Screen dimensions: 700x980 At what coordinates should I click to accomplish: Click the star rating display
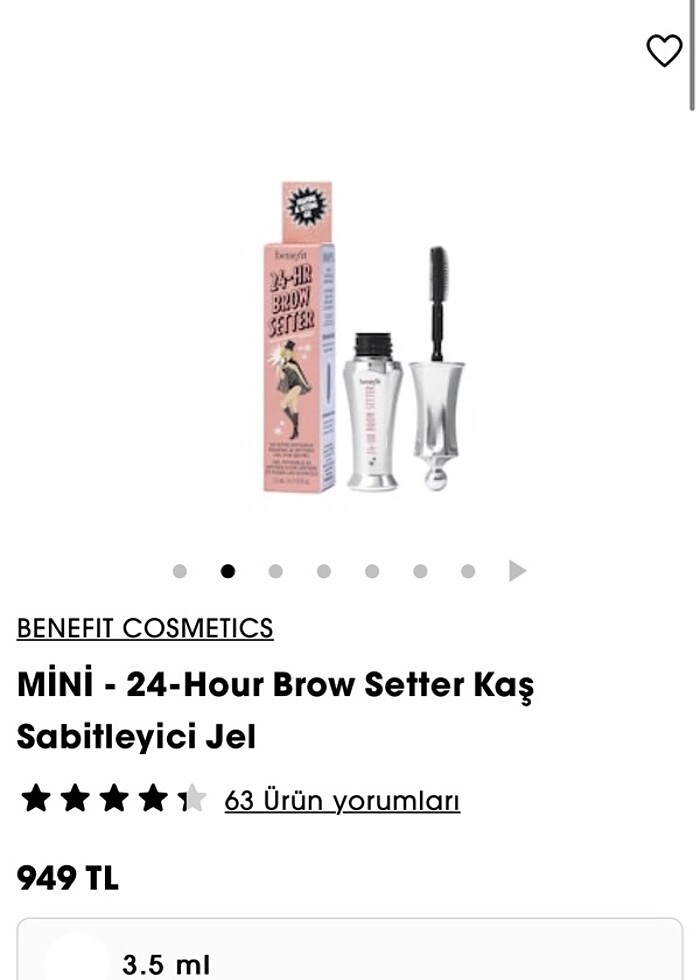point(114,799)
